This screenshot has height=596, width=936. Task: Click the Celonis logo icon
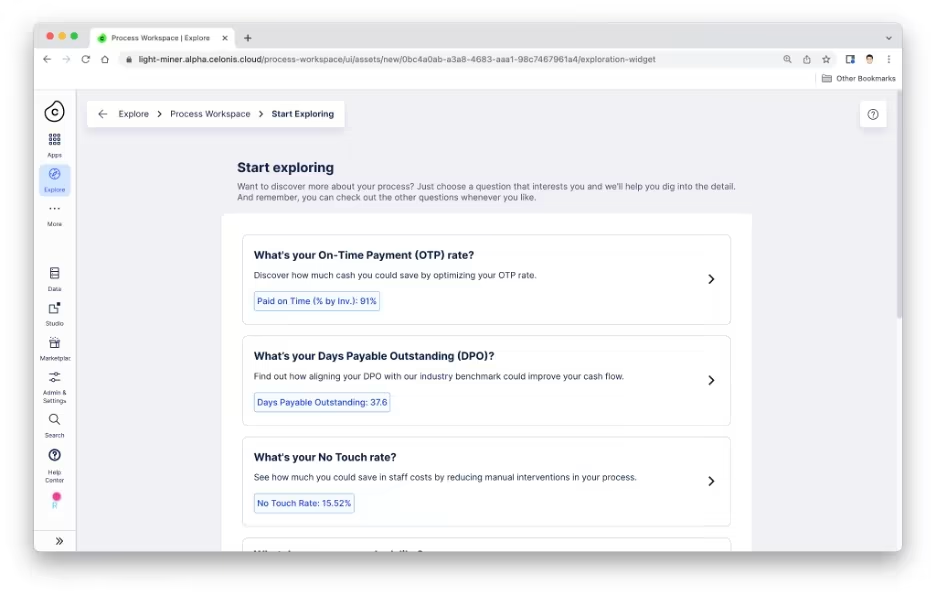54,112
